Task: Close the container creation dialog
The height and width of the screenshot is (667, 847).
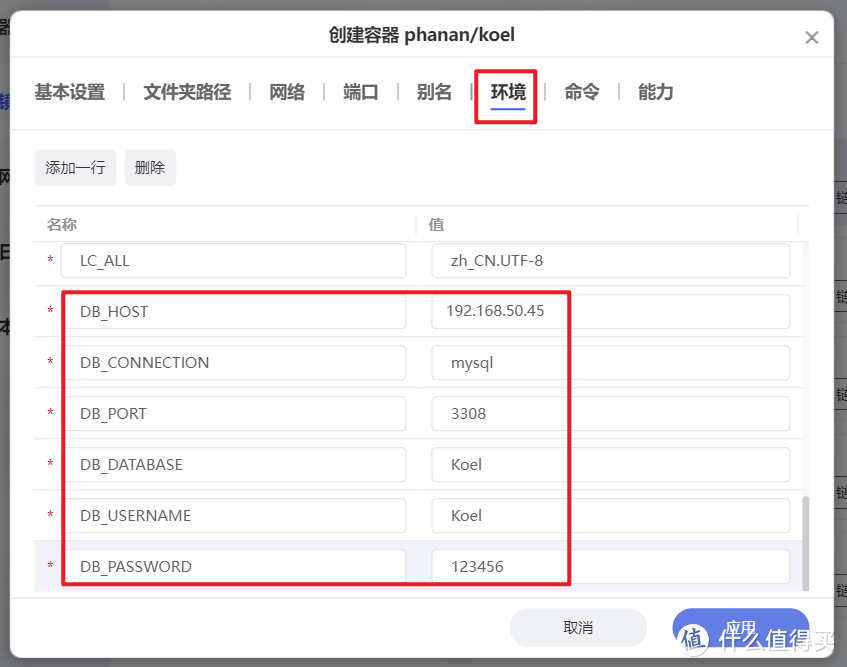Action: pos(811,37)
